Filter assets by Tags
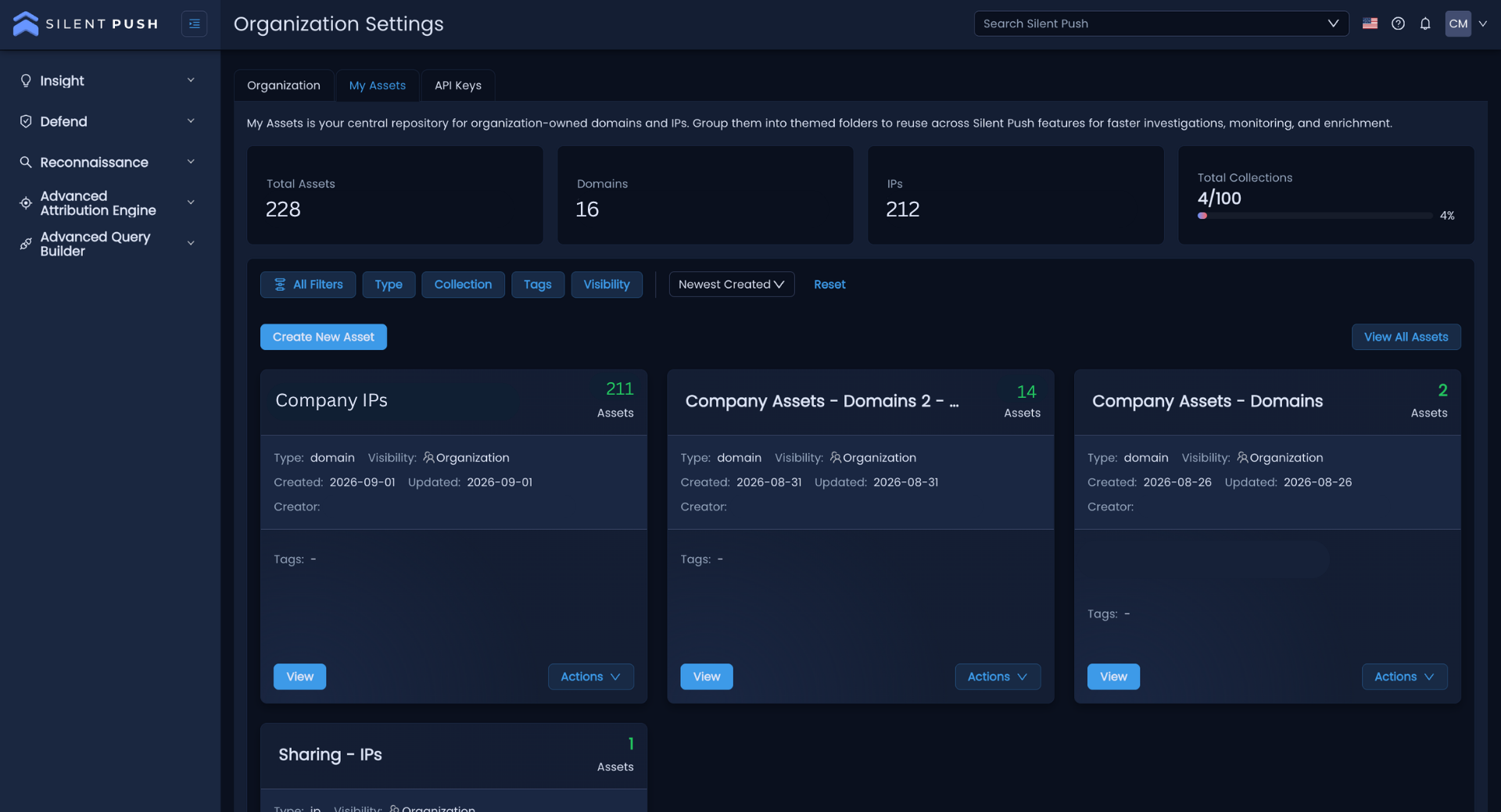1501x812 pixels. pos(538,284)
